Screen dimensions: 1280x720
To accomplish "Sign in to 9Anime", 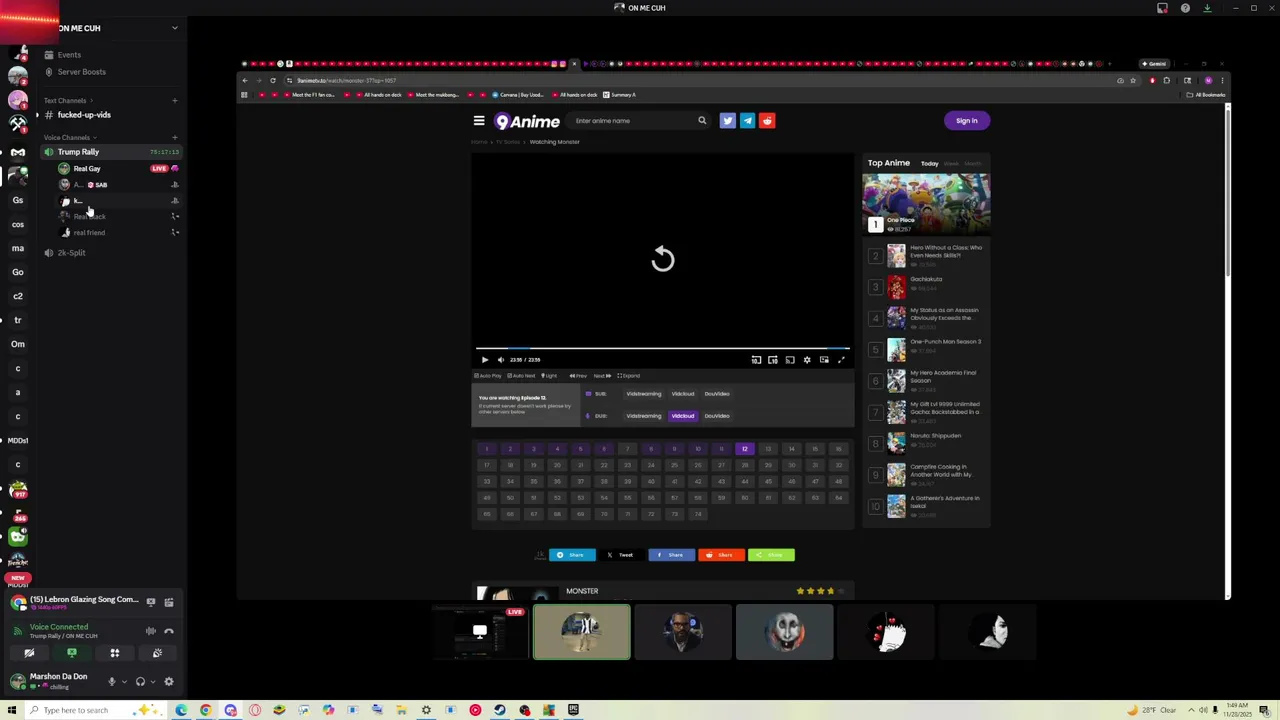I will click(966, 121).
